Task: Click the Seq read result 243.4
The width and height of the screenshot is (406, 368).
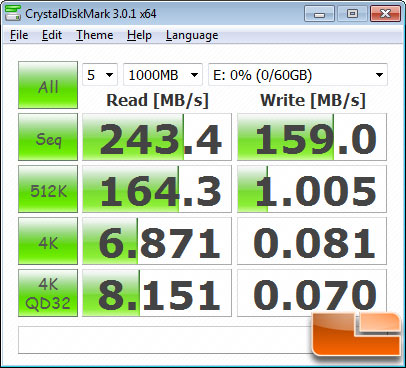Action: pos(157,137)
